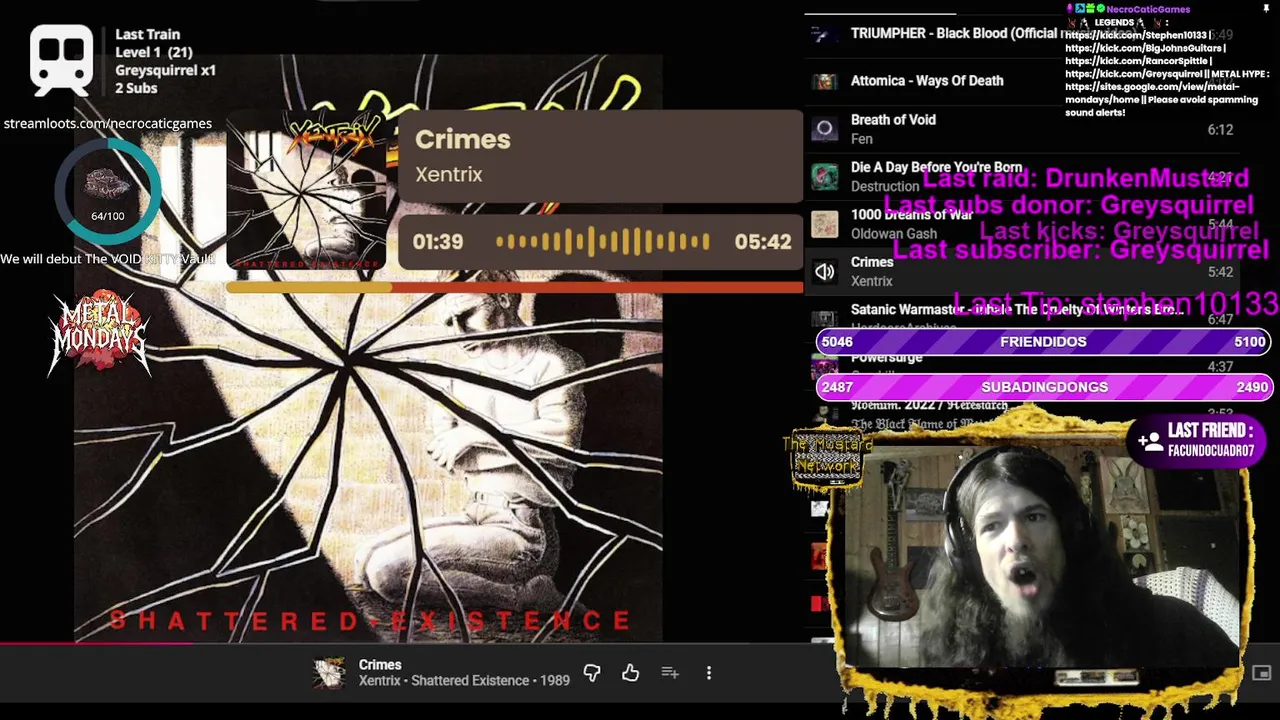Select Breath of Void in the queue

(893, 119)
